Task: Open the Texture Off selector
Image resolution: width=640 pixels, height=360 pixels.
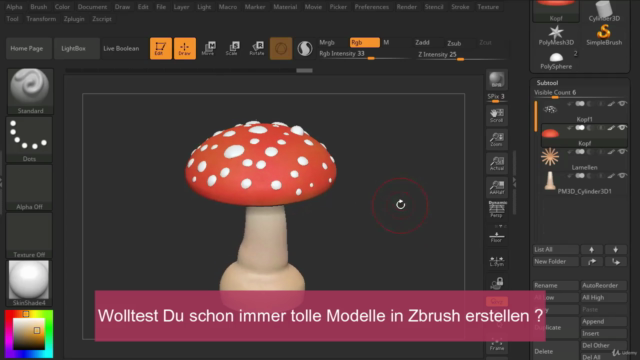Action: (29, 236)
